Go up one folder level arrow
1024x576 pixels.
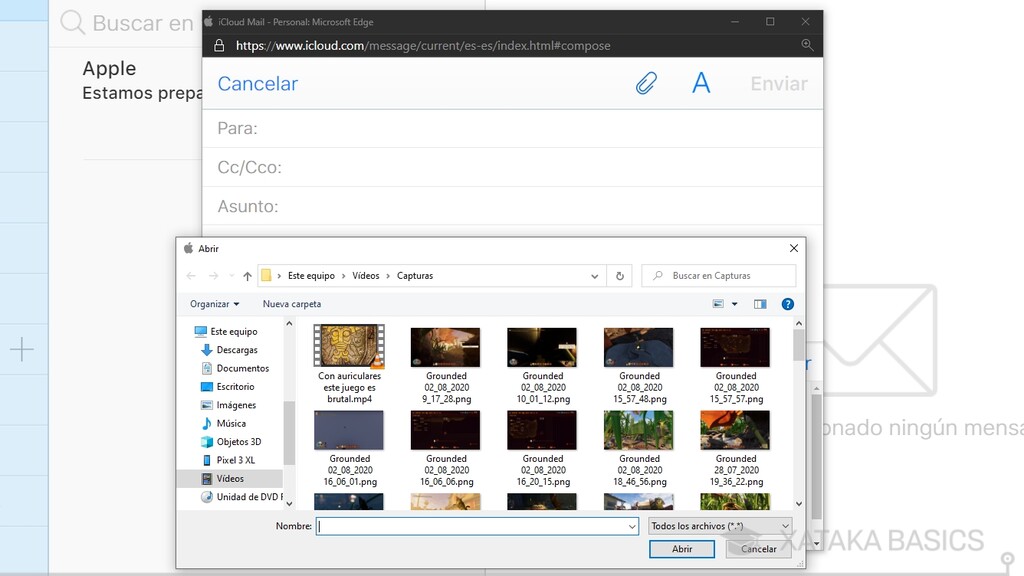[247, 276]
